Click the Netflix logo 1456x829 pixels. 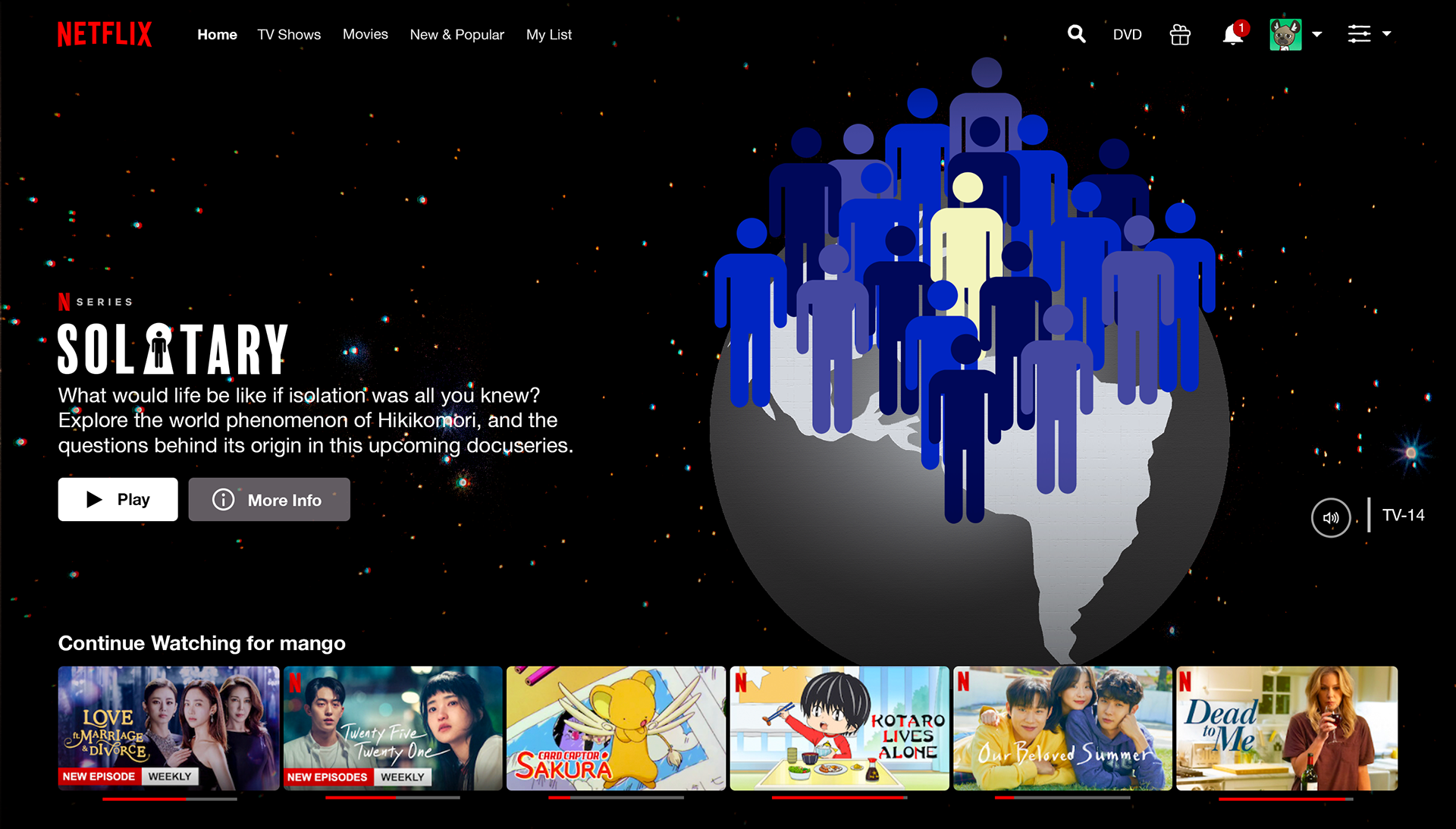(x=105, y=34)
